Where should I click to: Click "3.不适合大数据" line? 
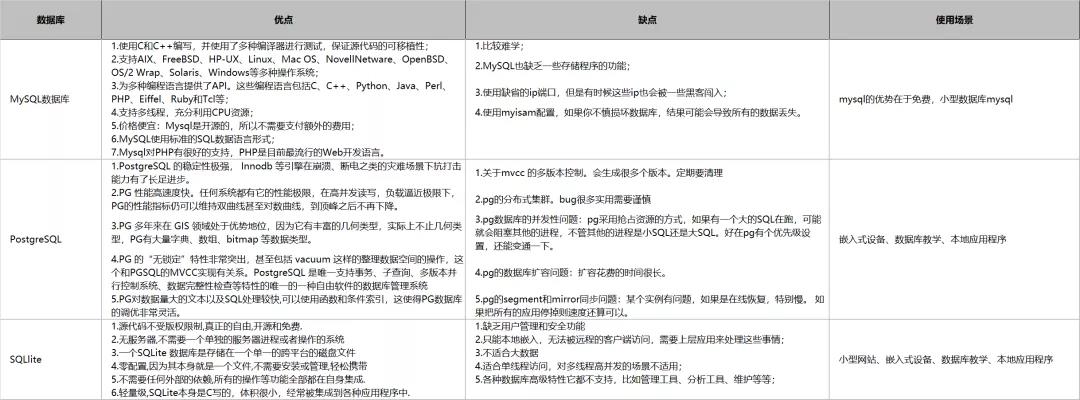click(507, 352)
